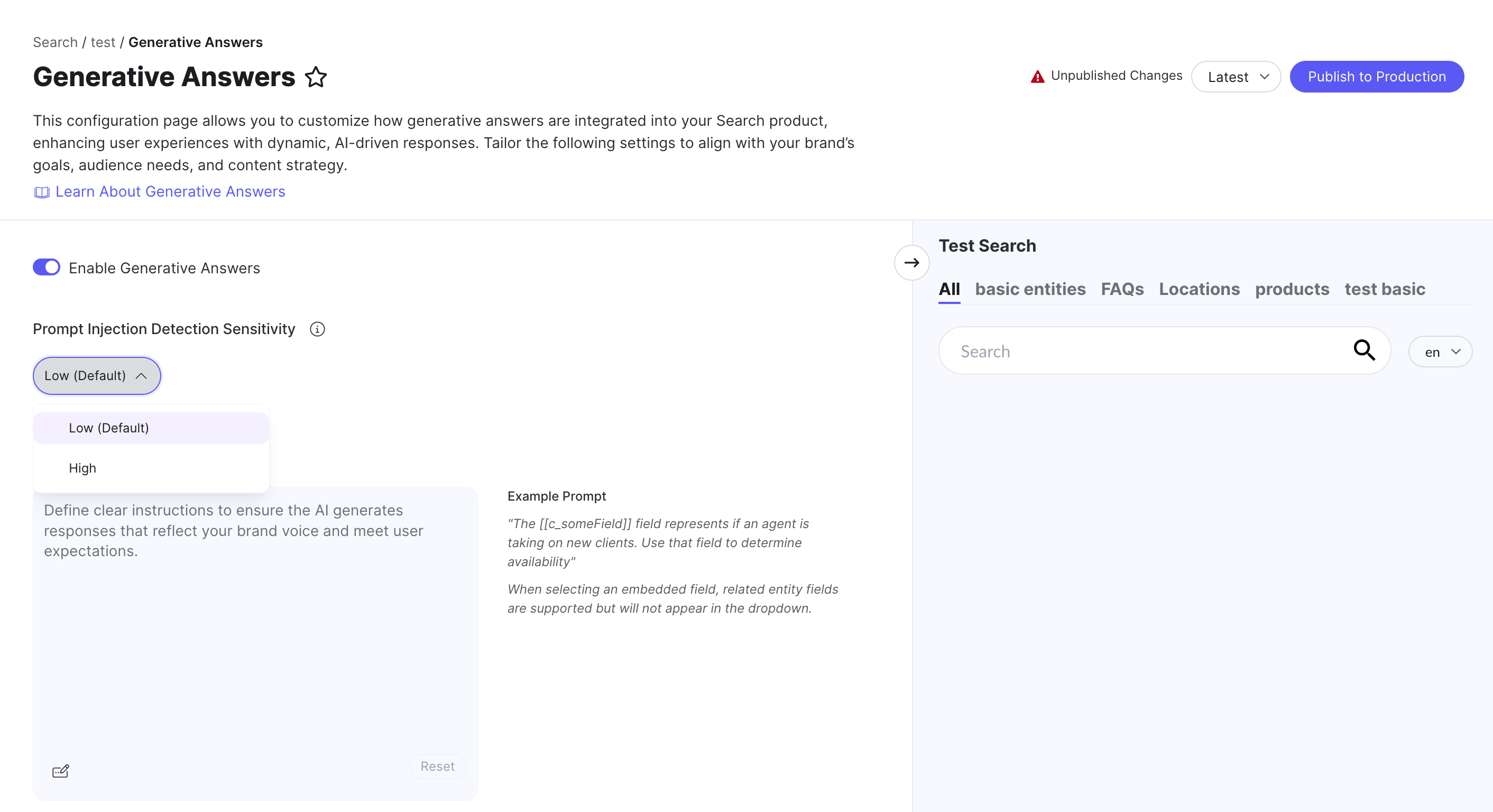
Task: Open the products tab
Action: tap(1292, 289)
